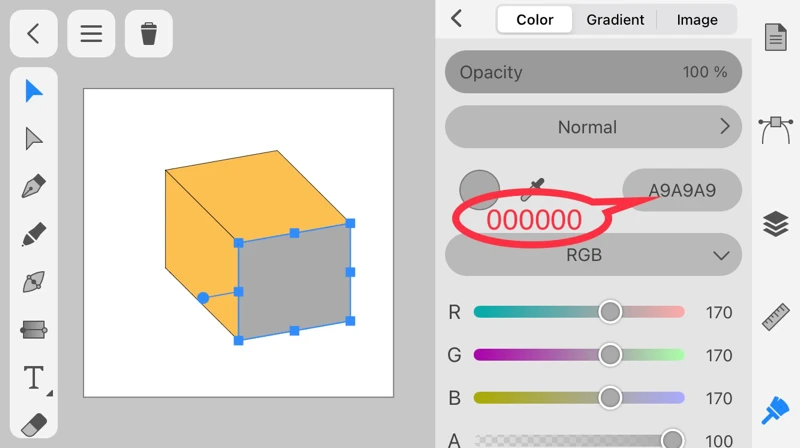Go back using the top-left arrow
The image size is (800, 448).
[33, 34]
